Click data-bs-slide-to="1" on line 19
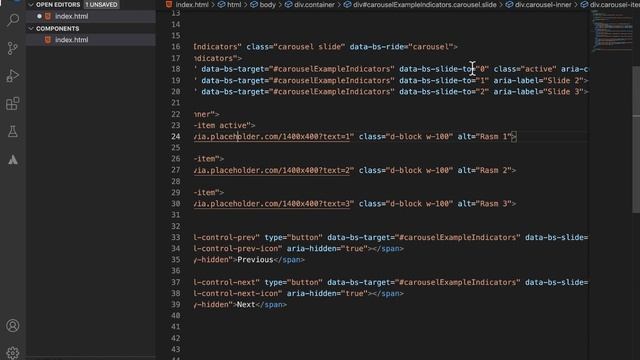This screenshot has width=640, height=360. (x=444, y=81)
